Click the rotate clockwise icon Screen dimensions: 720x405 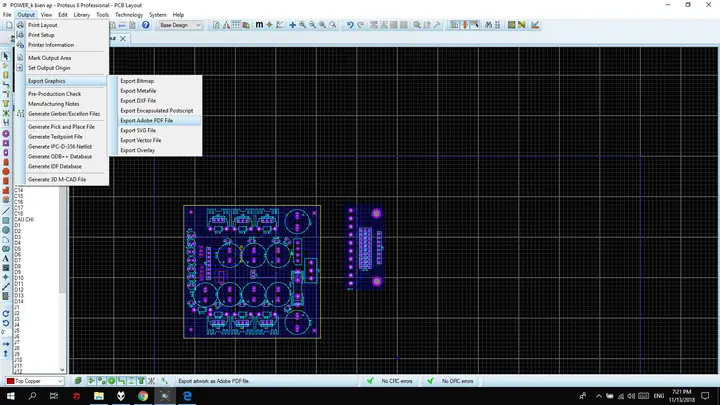click(6, 314)
